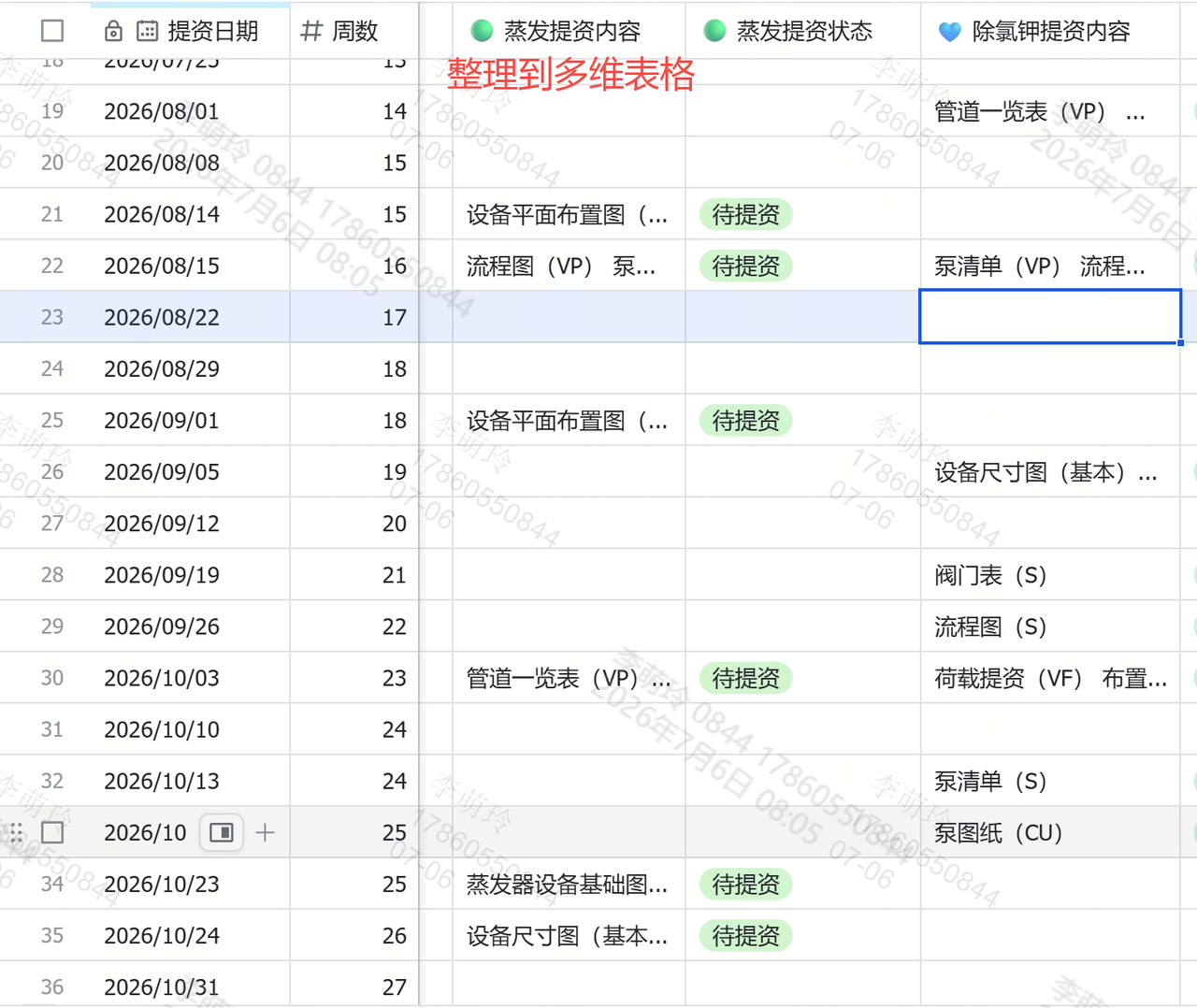The width and height of the screenshot is (1197, 1008).
Task: Select cell 蒸发器设备基础图...
Action: coord(570,884)
